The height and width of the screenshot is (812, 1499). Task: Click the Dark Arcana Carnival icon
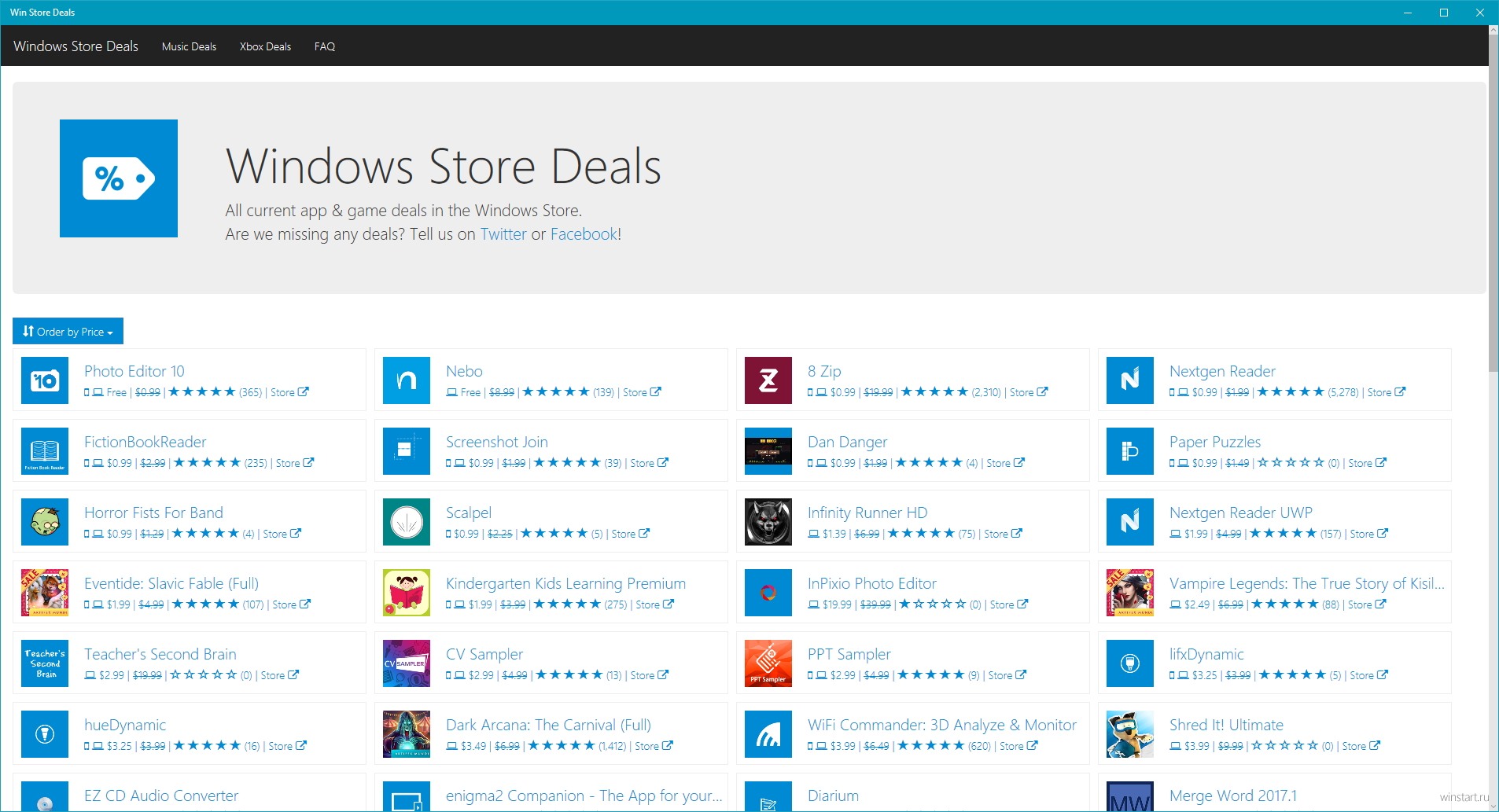pyautogui.click(x=407, y=734)
